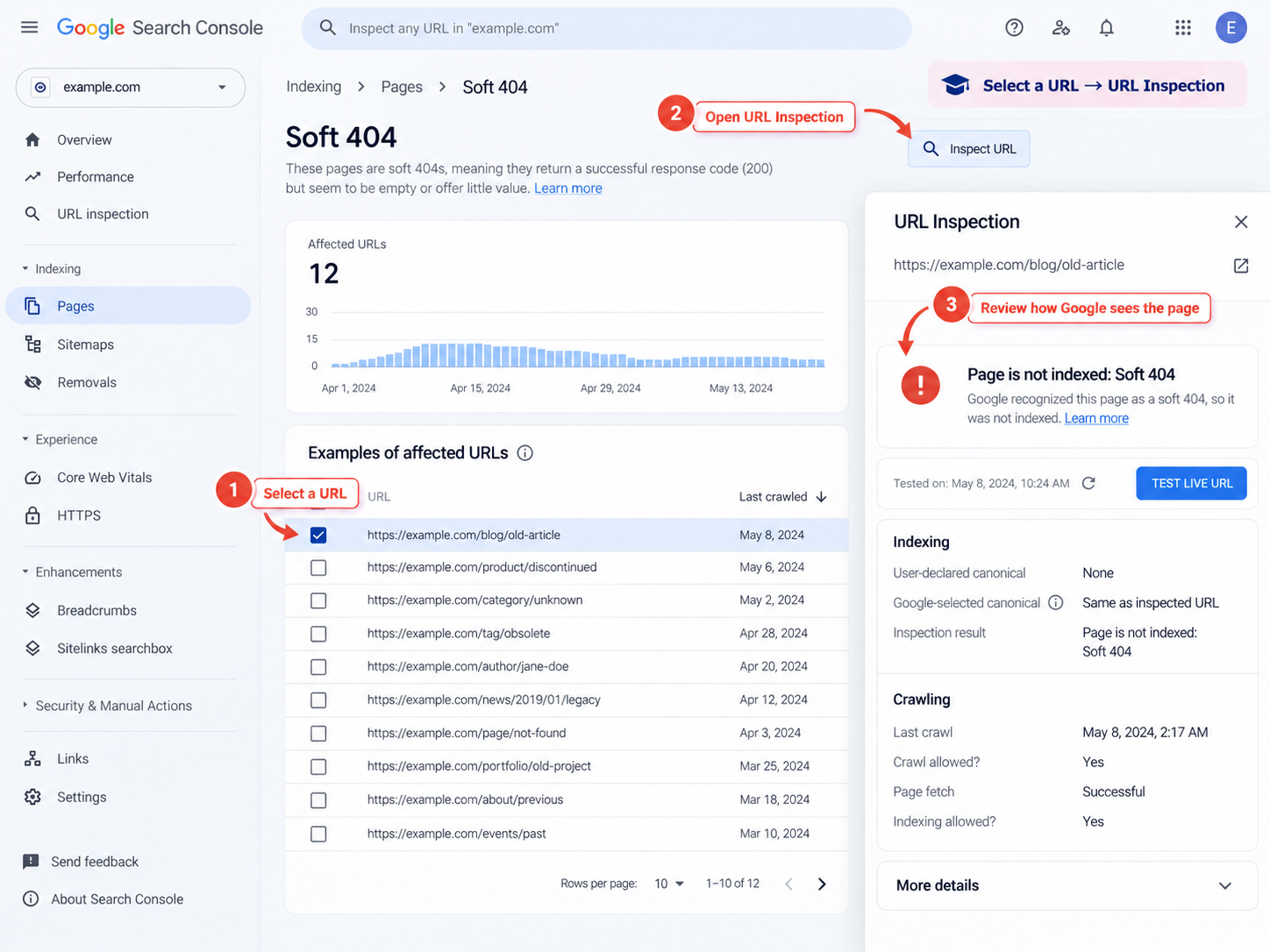This screenshot has height=952, width=1270.
Task: Close the URL Inspection panel
Action: [1241, 222]
